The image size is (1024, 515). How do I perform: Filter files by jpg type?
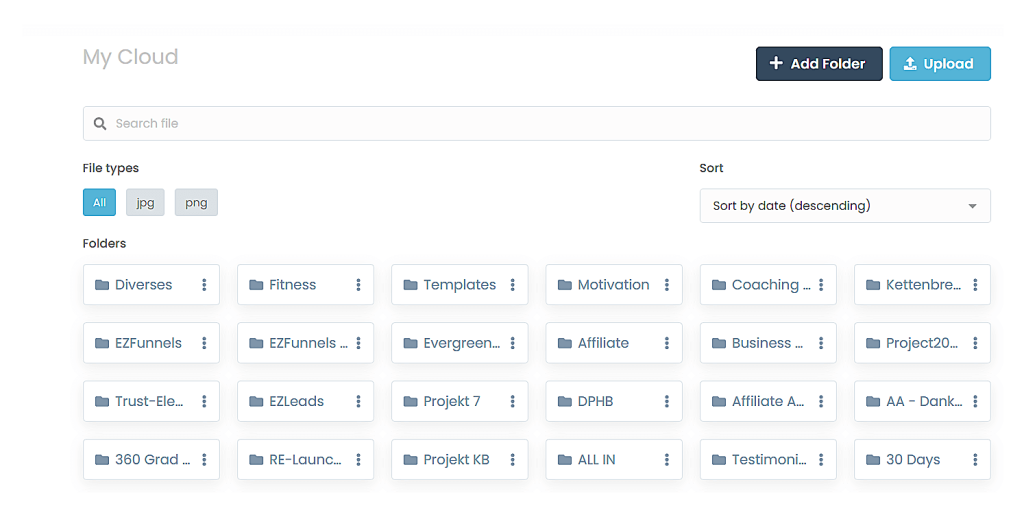pyautogui.click(x=145, y=202)
